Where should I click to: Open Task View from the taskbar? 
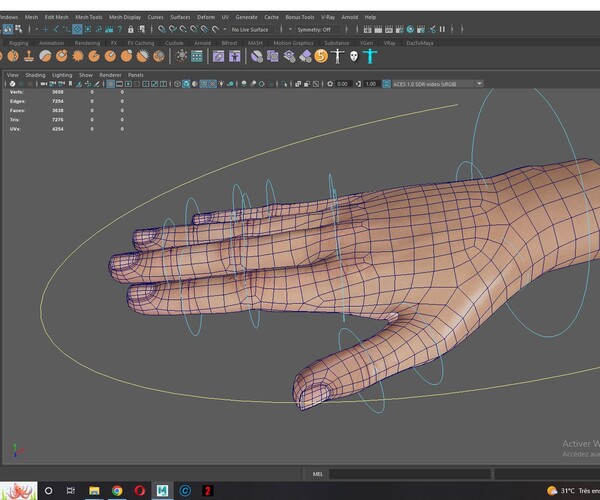pyautogui.click(x=71, y=490)
